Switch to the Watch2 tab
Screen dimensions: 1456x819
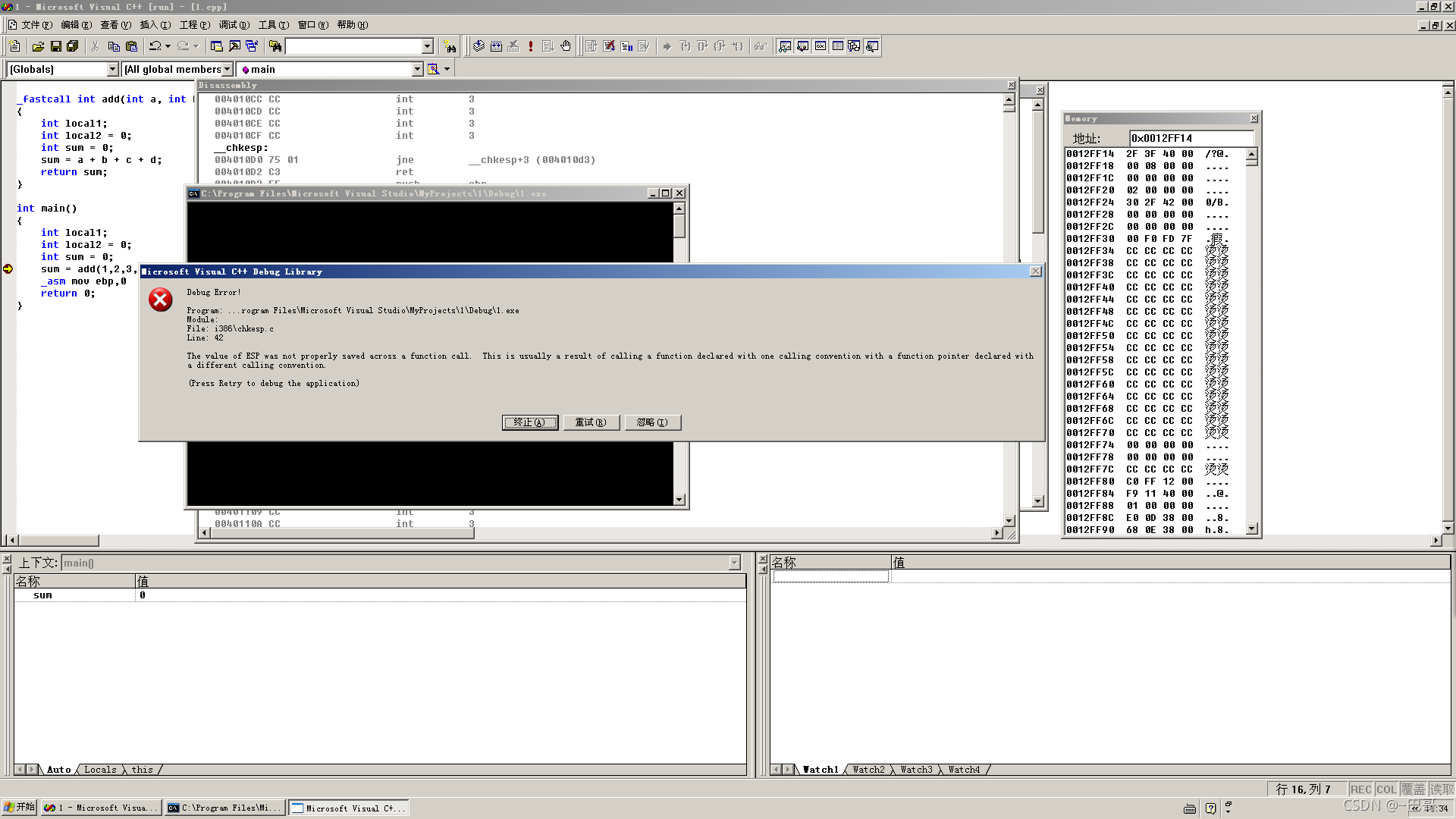pyautogui.click(x=868, y=770)
